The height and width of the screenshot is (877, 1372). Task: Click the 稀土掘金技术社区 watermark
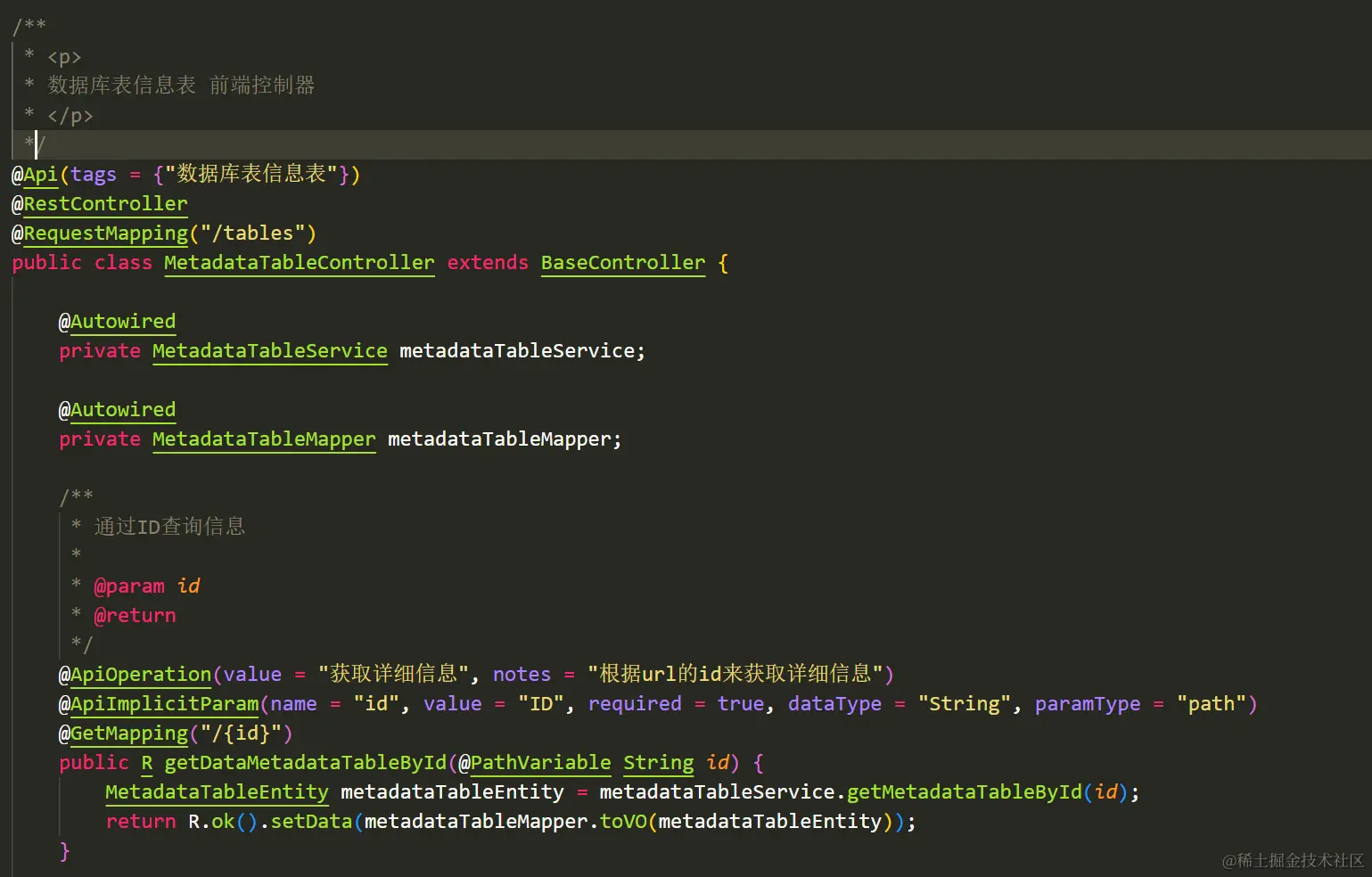(1293, 862)
